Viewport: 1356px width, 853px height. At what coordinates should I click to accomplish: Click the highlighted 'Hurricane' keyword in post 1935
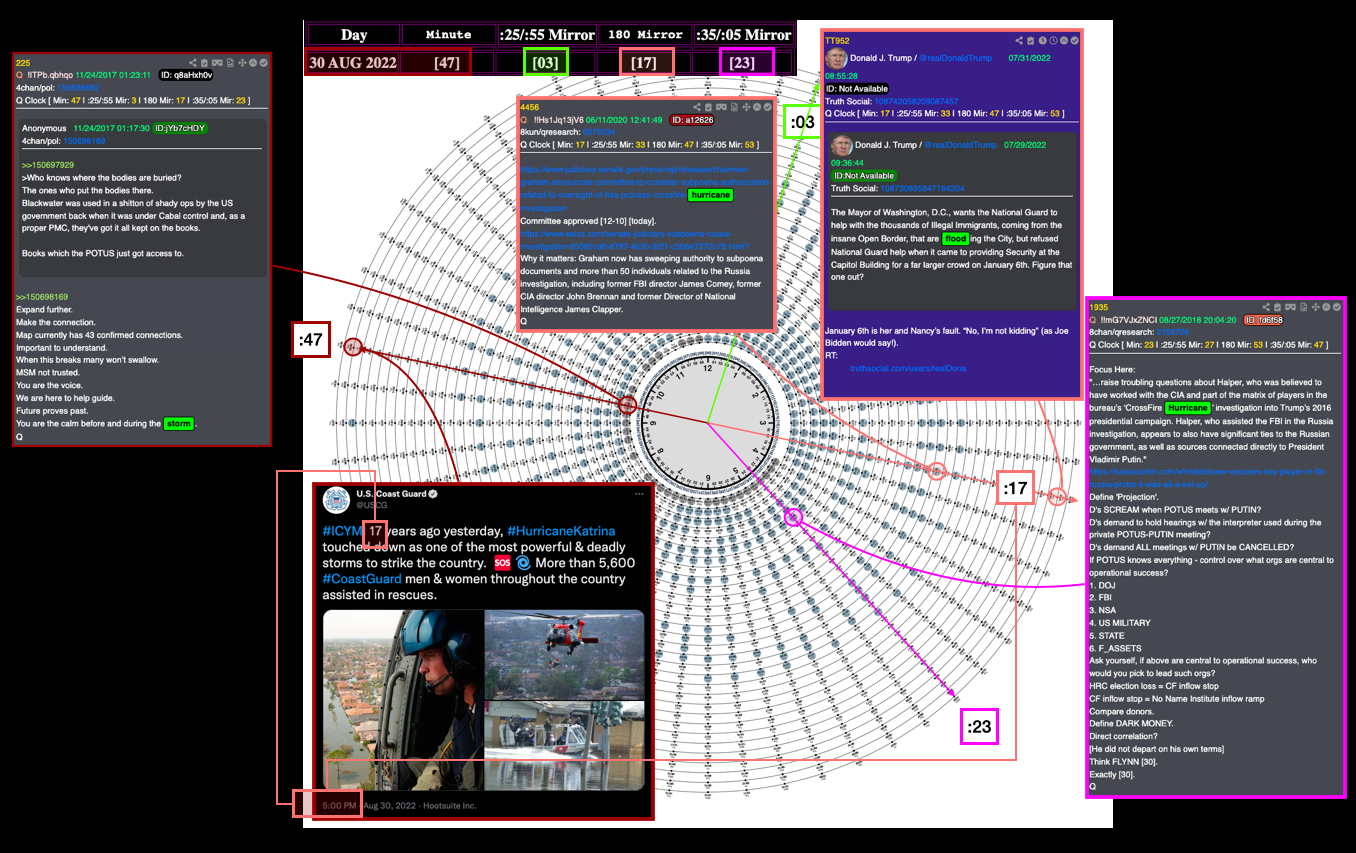pos(1187,408)
